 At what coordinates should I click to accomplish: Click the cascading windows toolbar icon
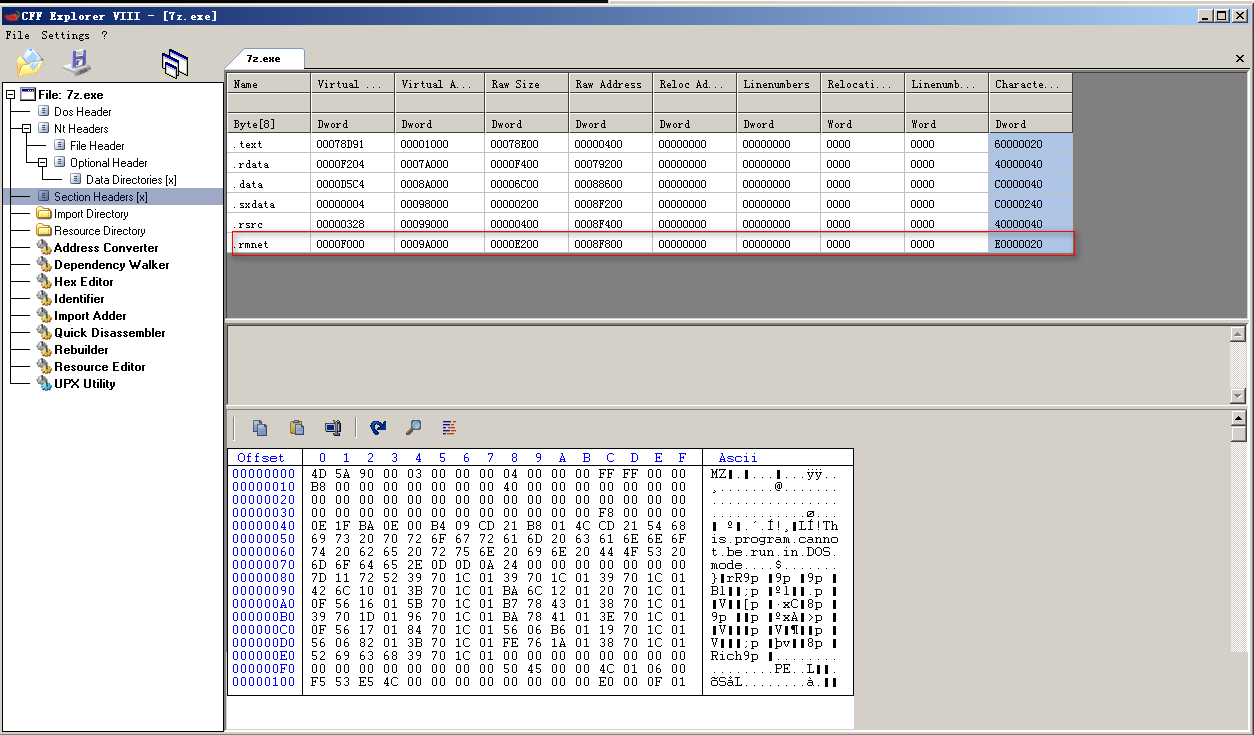[x=175, y=64]
